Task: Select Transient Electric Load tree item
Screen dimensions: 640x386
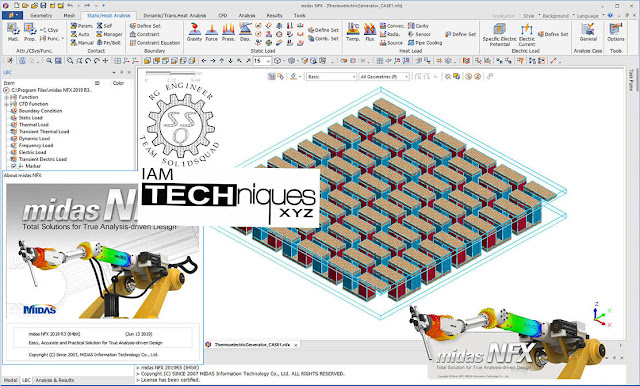Action: point(42,159)
